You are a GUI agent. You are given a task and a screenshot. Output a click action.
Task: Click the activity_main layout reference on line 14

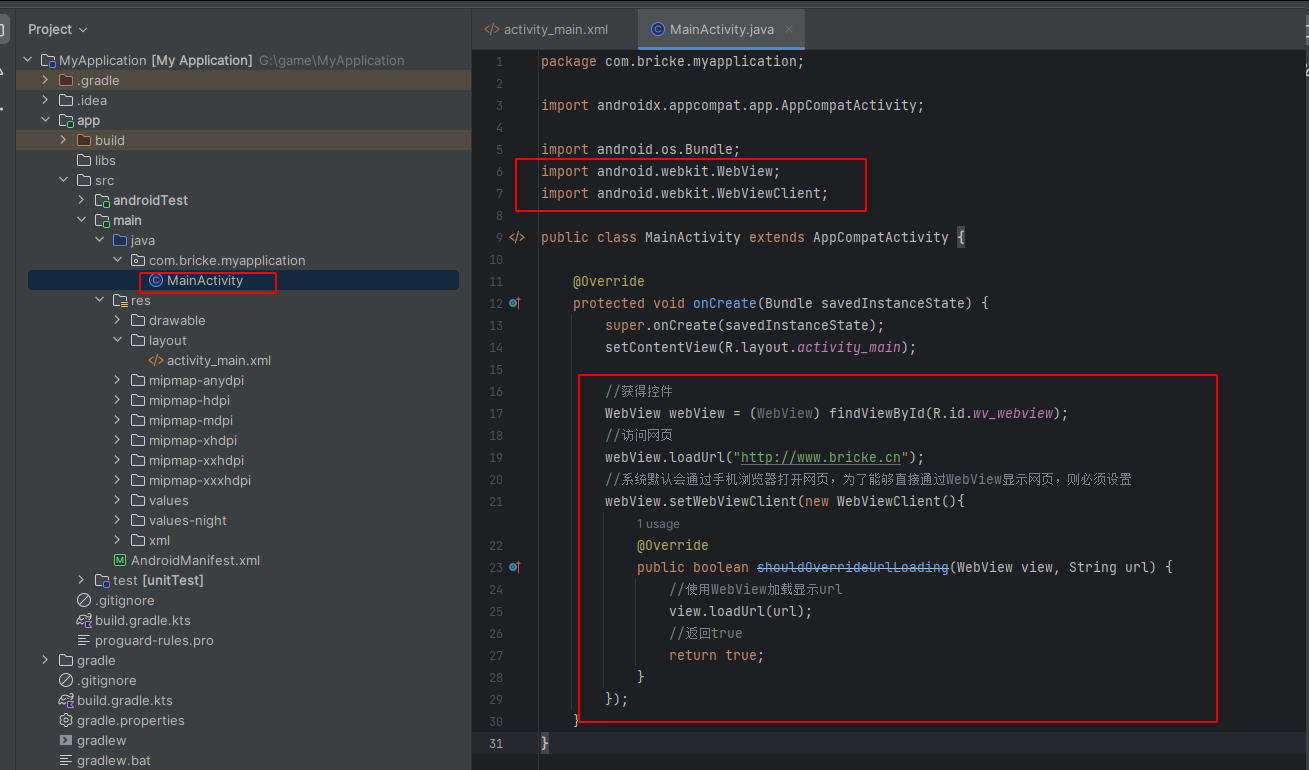(849, 347)
